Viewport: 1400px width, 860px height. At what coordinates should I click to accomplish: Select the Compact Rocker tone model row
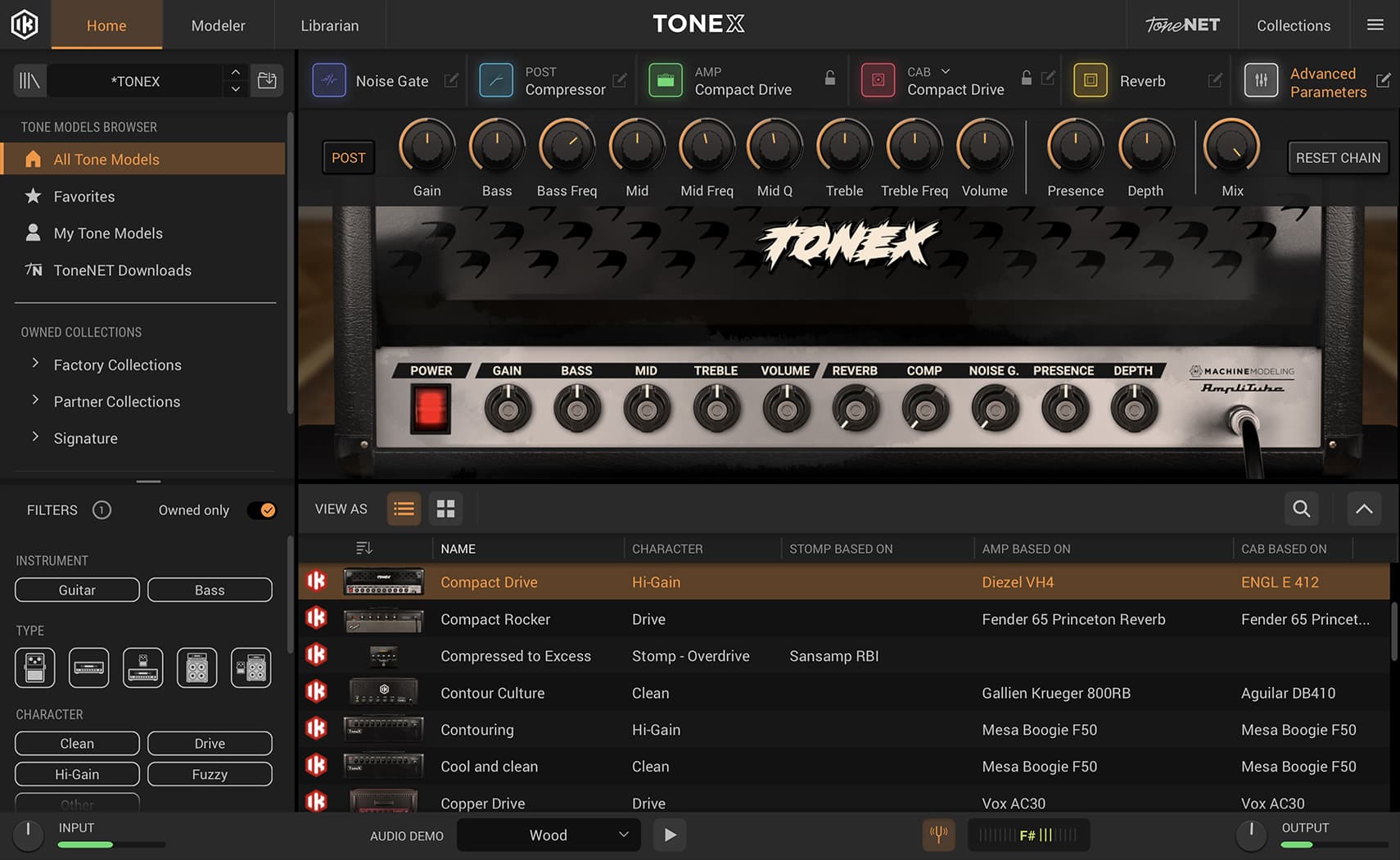pyautogui.click(x=495, y=619)
